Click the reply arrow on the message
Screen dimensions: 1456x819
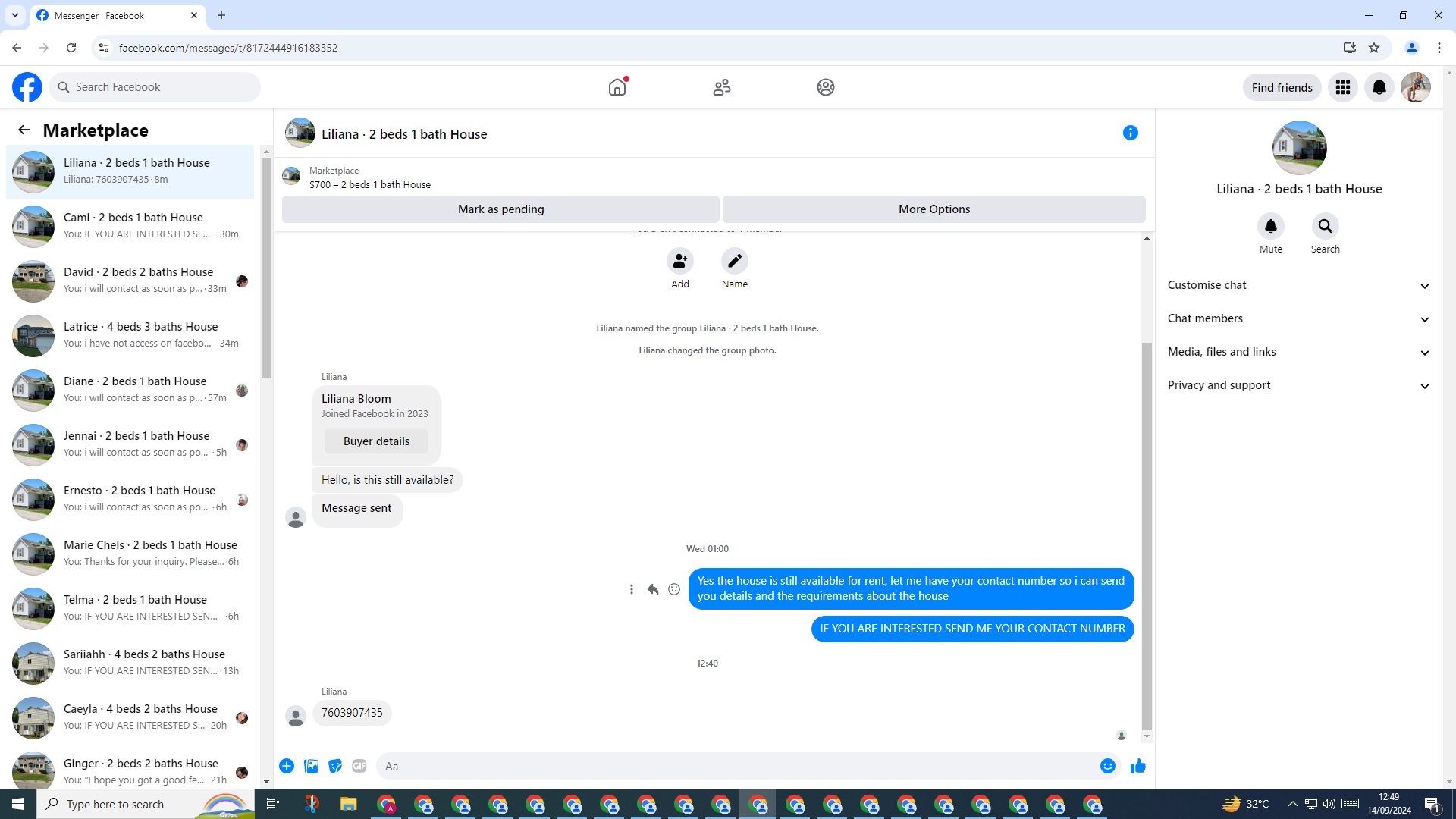(652, 589)
